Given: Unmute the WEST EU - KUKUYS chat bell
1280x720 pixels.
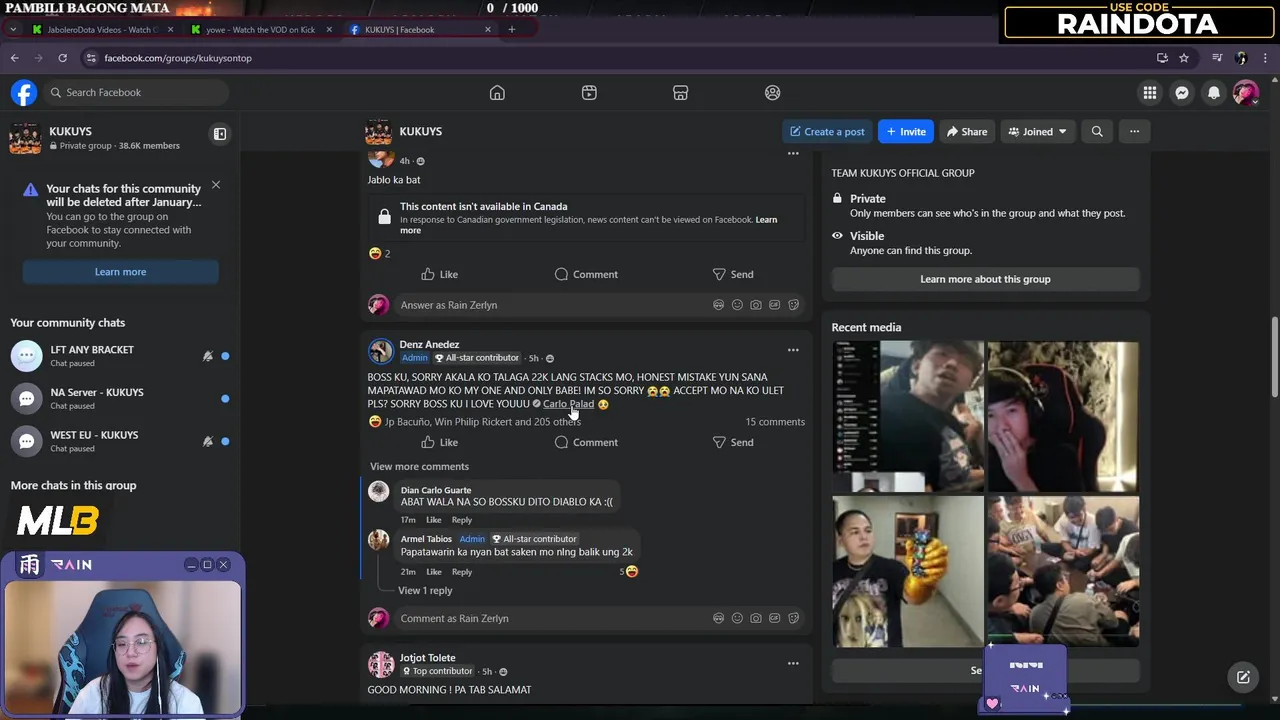Looking at the screenshot, I should click(208, 441).
